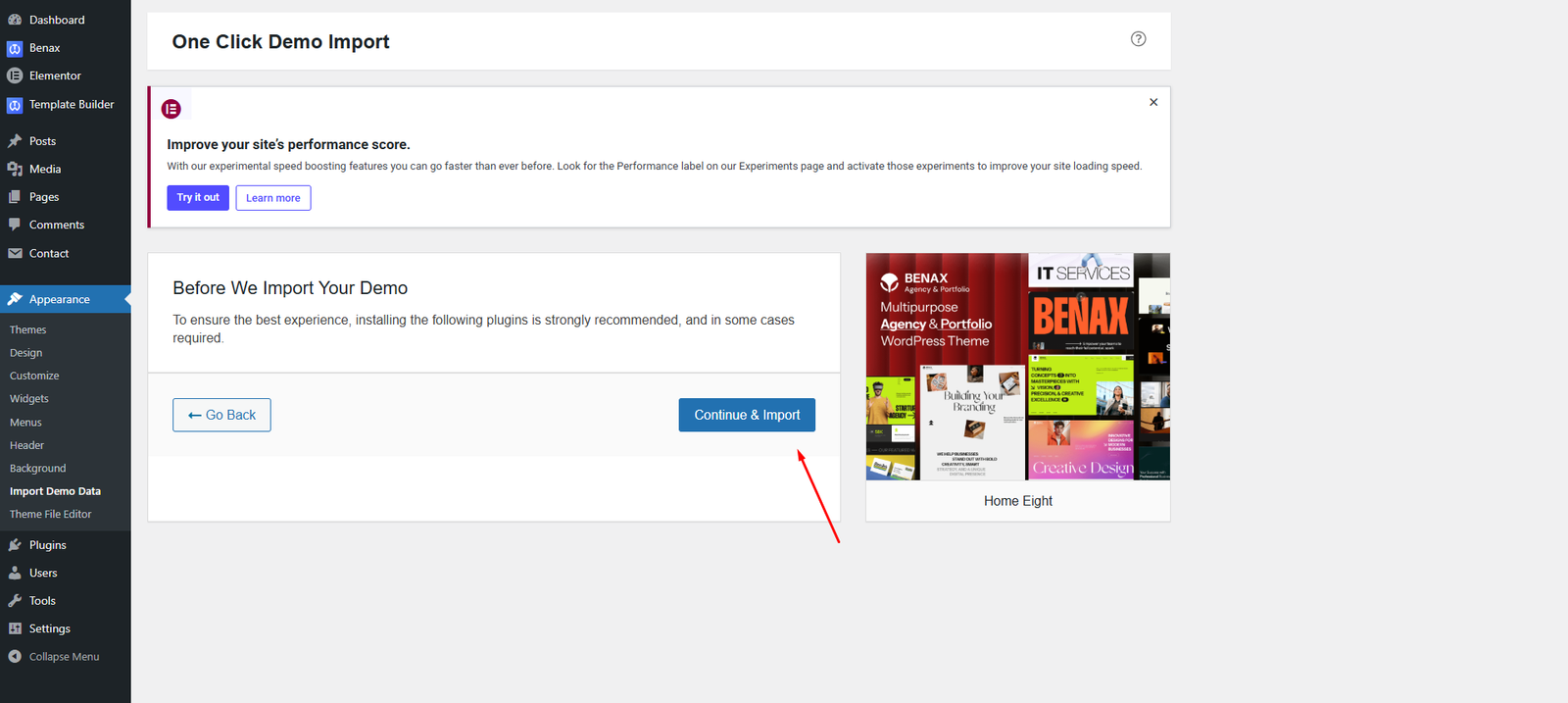Click the Home Eight demo thumbnail
Image resolution: width=1568 pixels, height=703 pixels.
pos(1017,367)
